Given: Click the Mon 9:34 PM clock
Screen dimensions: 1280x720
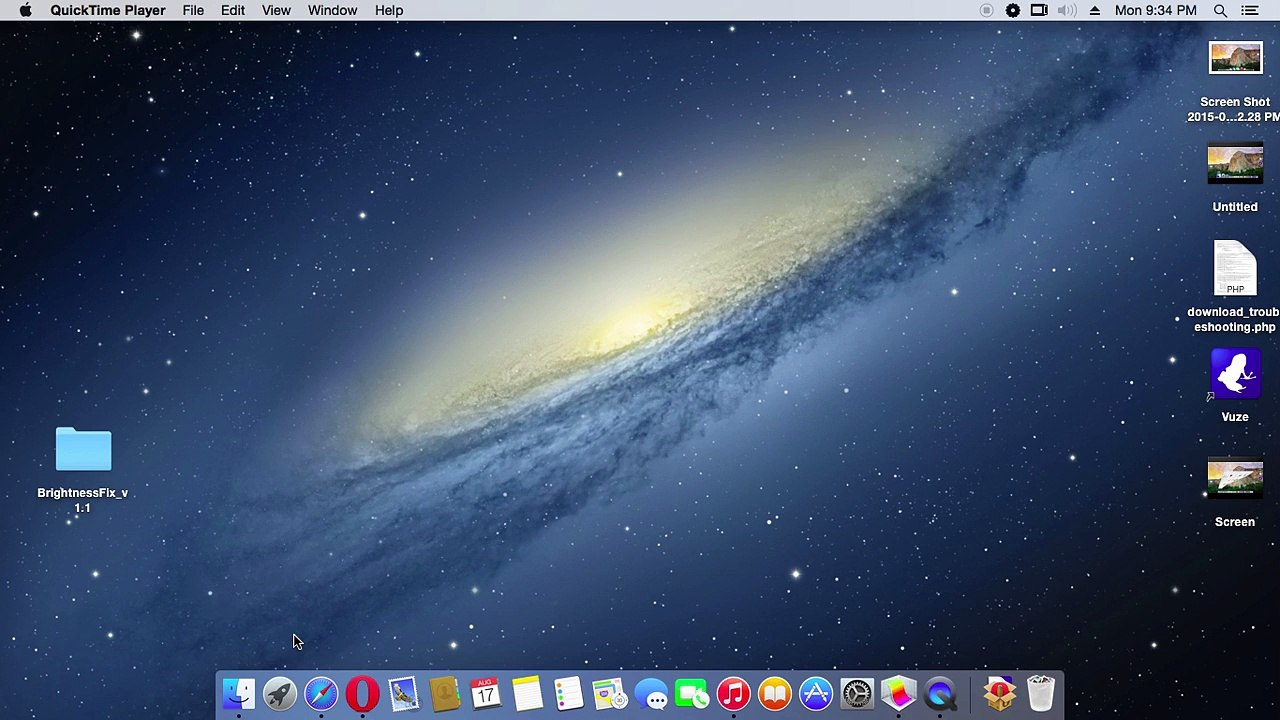Looking at the screenshot, I should [x=1155, y=10].
